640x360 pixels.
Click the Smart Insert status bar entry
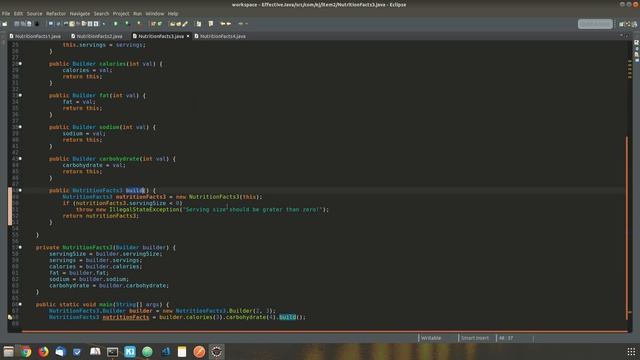(x=475, y=338)
